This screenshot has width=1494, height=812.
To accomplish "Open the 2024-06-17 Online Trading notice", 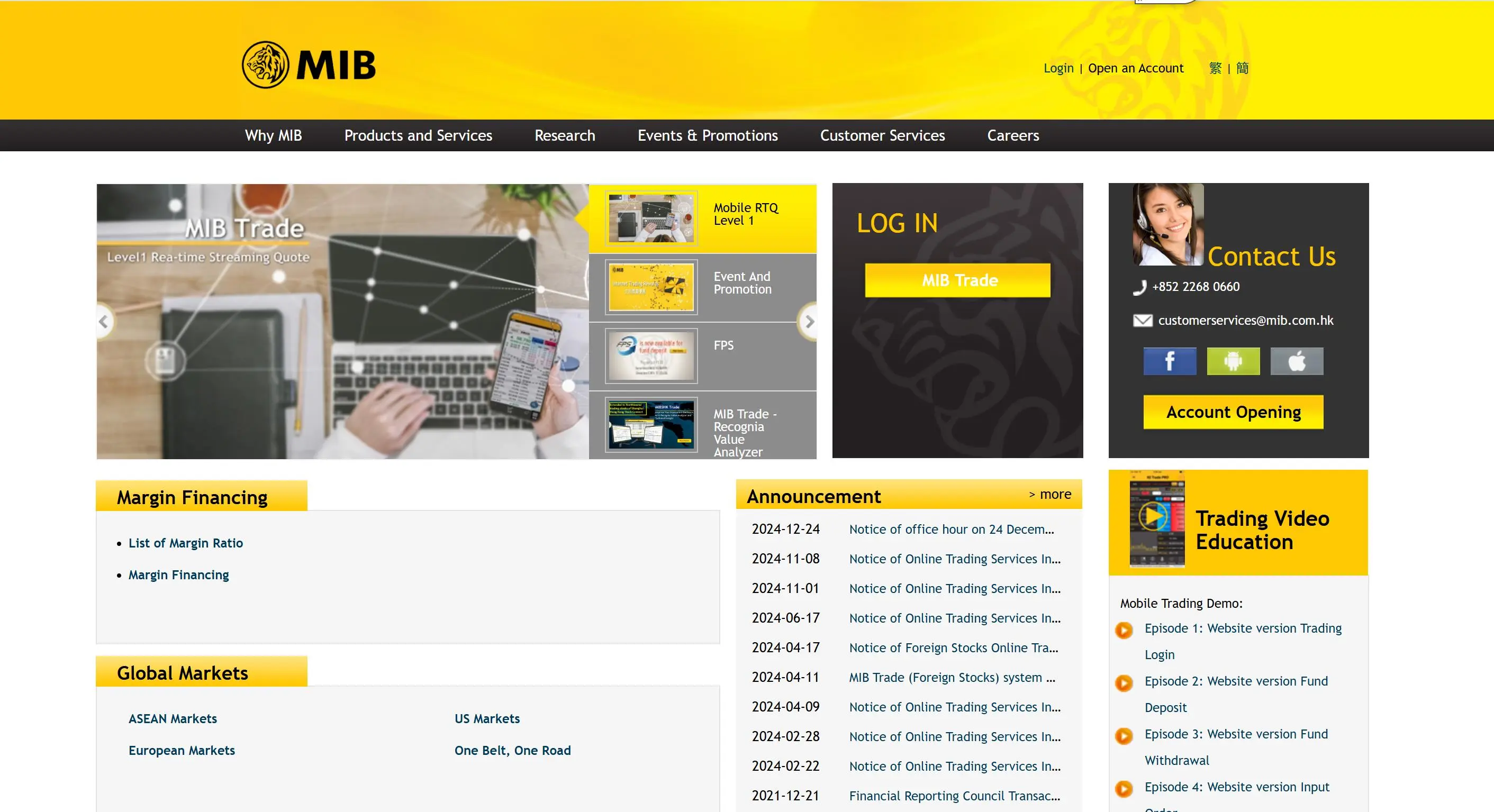I will (x=955, y=618).
